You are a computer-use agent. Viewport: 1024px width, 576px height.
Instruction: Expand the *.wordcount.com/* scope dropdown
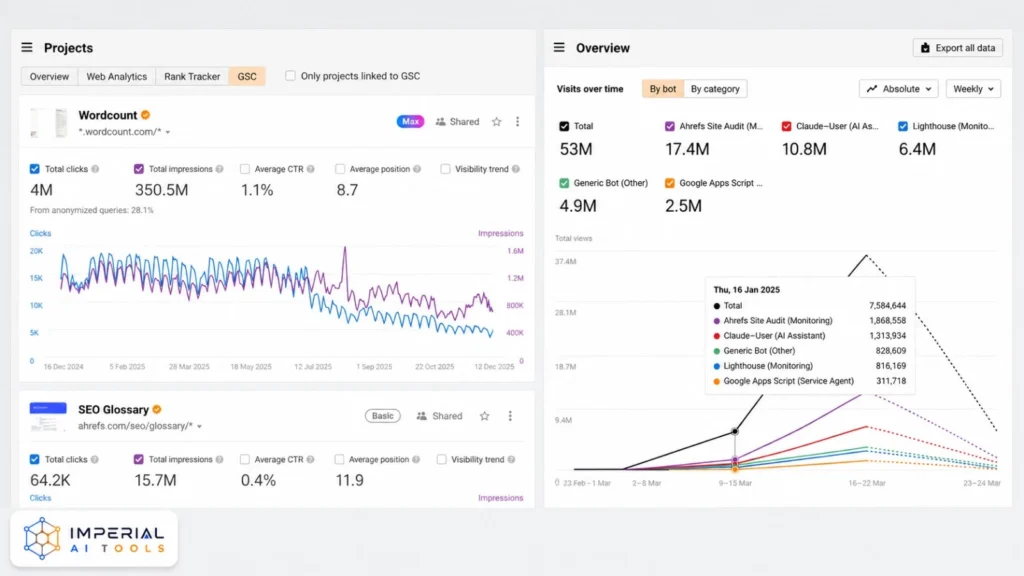click(168, 132)
